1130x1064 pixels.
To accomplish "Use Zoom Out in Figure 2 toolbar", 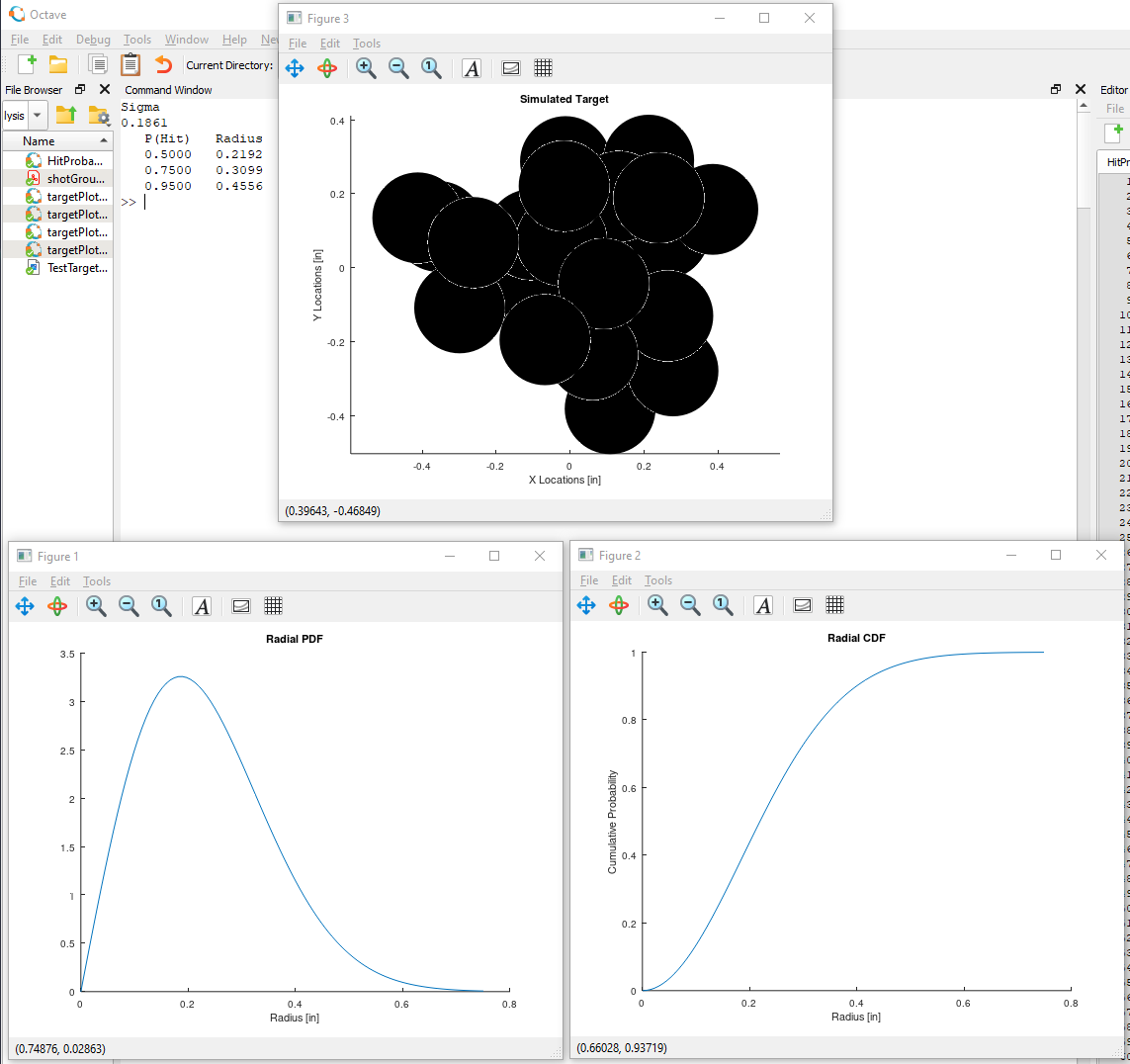I will point(690,605).
